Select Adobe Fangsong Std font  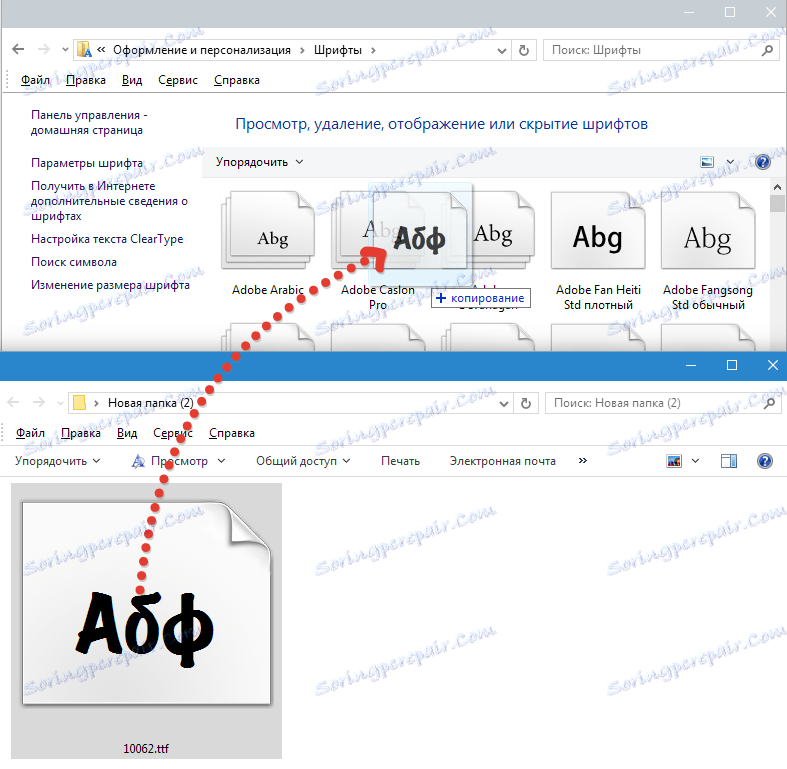click(x=708, y=251)
